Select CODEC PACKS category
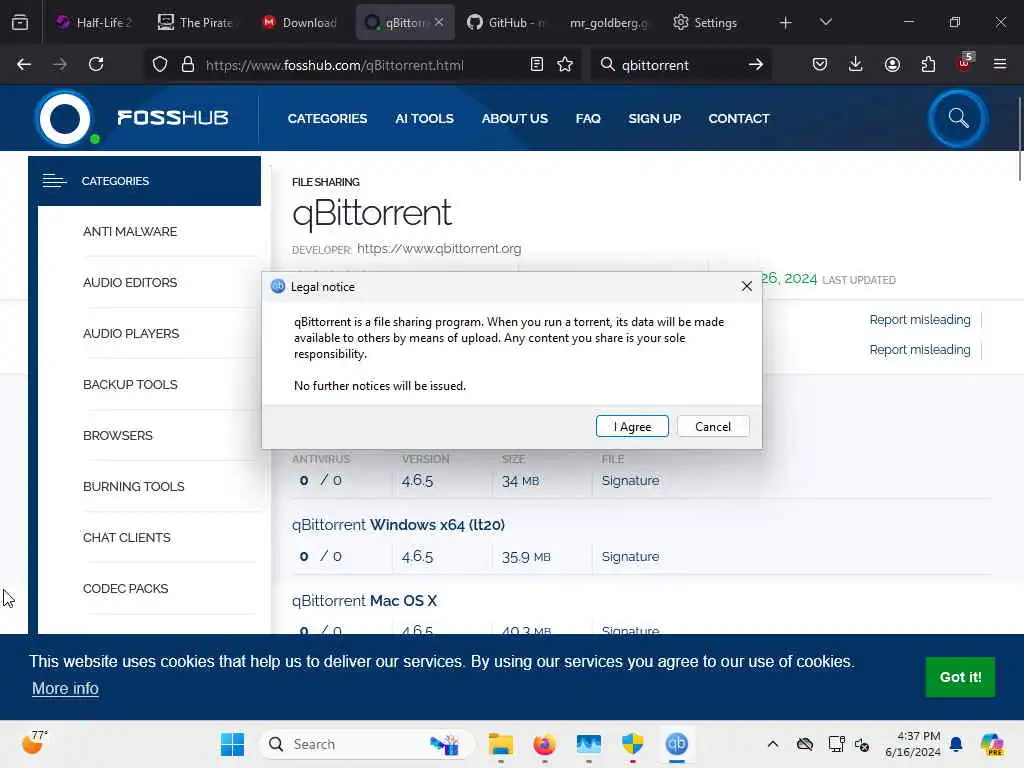Screen dimensions: 1024x768 (125, 588)
